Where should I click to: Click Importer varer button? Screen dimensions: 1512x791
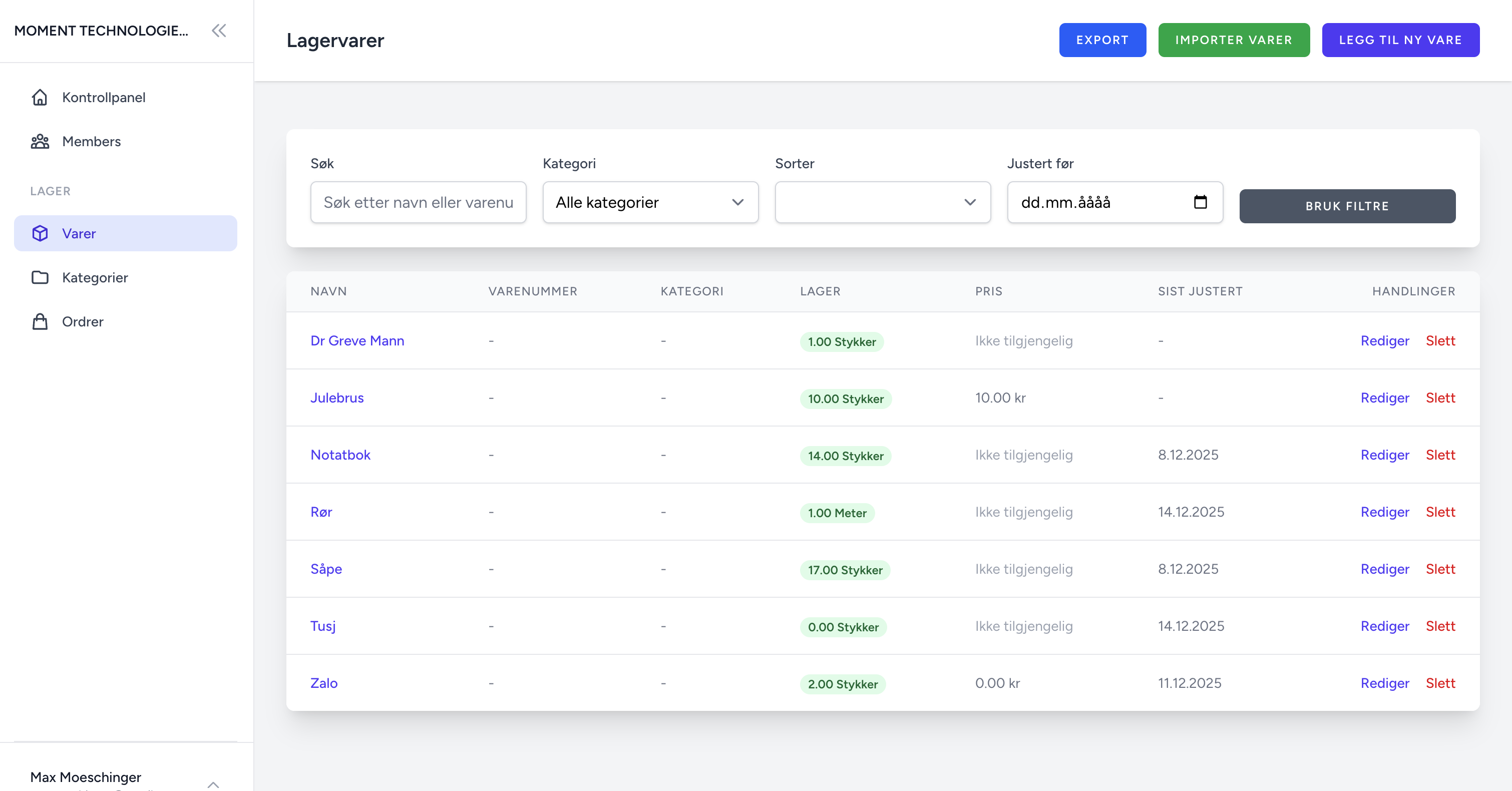point(1233,40)
